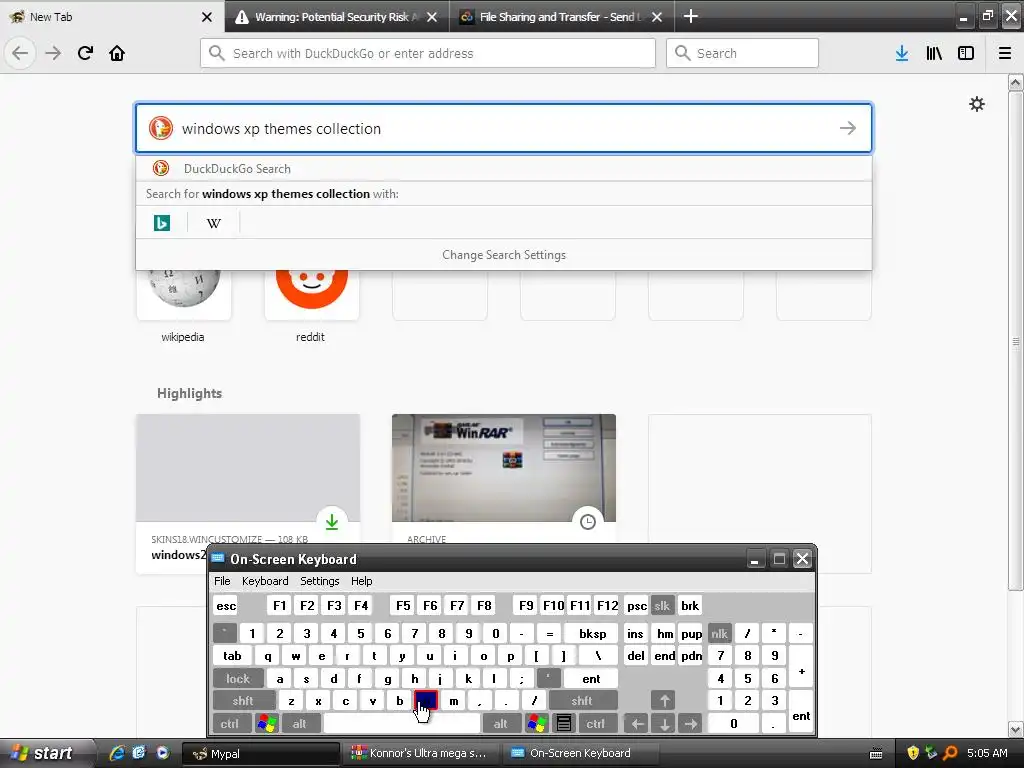Click F5 key on on-screen keyboard
The image size is (1024, 768).
pos(403,605)
